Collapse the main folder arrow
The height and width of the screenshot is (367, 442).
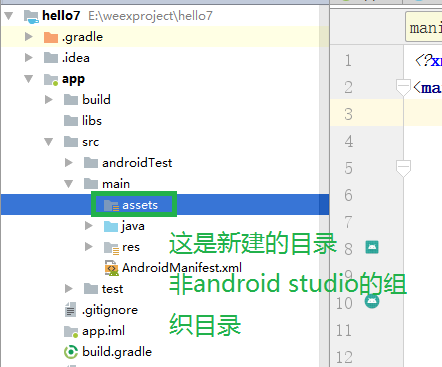tap(69, 184)
